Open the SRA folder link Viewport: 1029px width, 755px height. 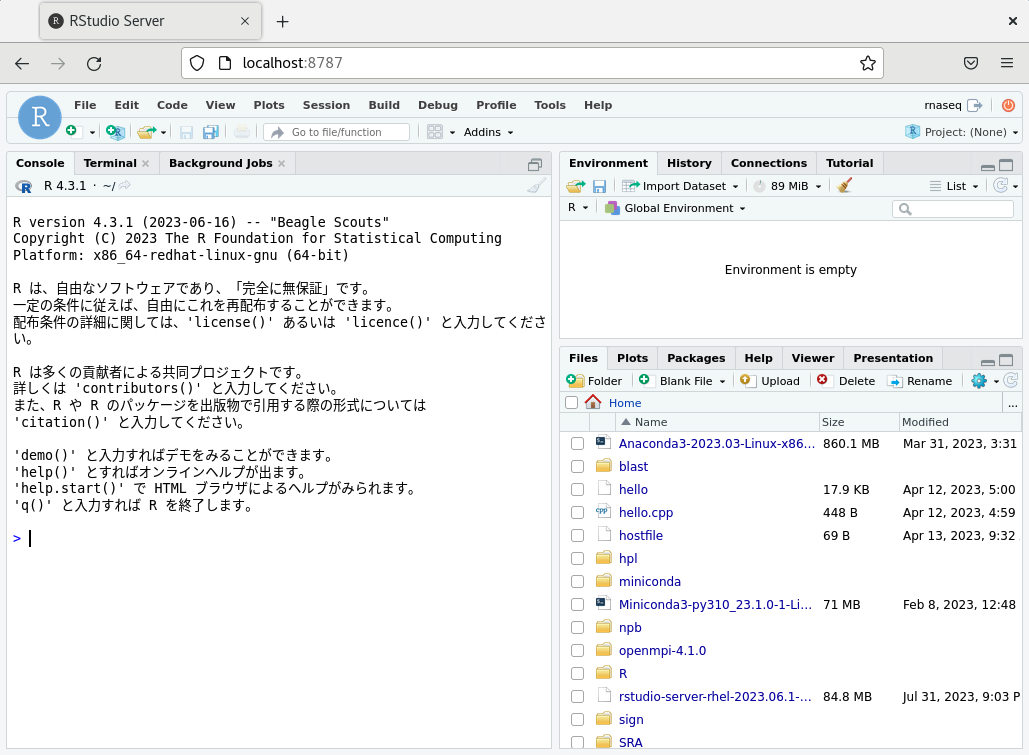pos(631,743)
